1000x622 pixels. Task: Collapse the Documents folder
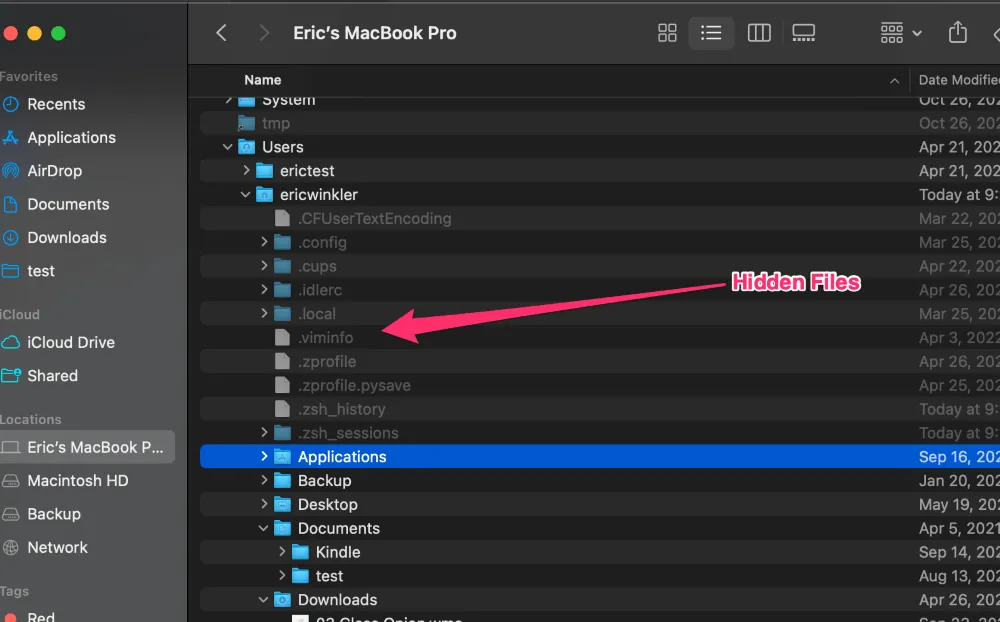[264, 529]
